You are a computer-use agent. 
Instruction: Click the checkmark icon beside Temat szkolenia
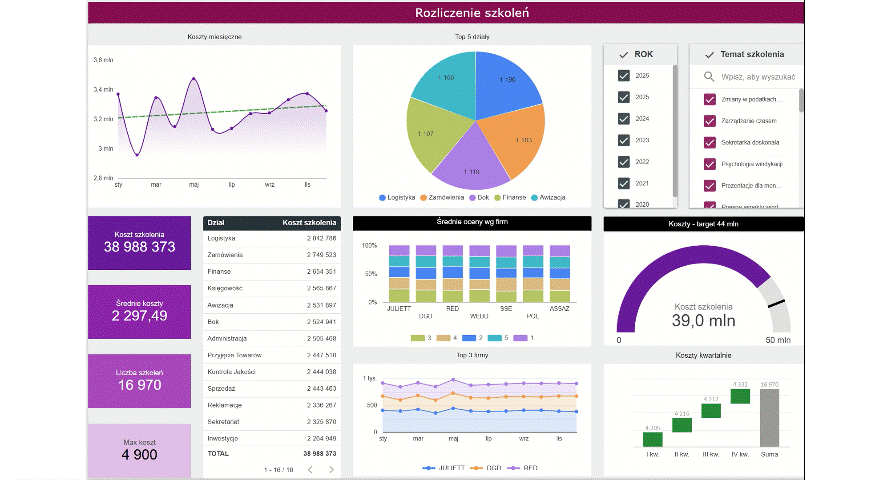[x=709, y=54]
